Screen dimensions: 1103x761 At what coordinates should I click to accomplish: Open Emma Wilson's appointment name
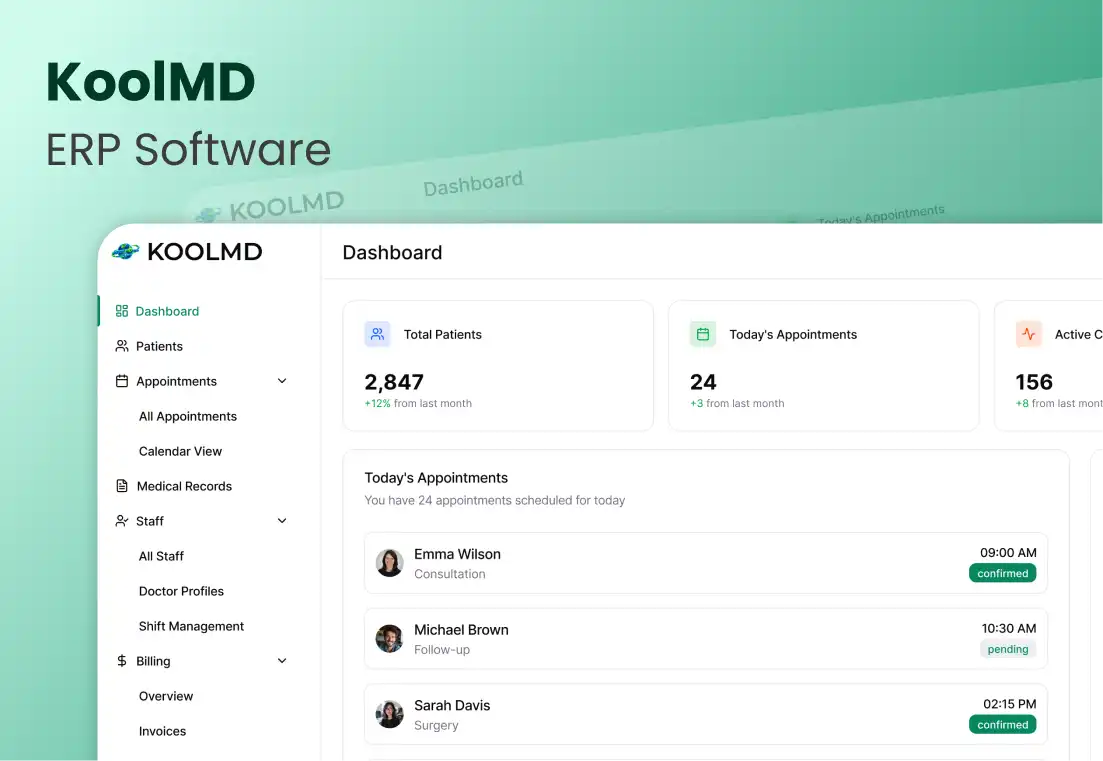[457, 554]
